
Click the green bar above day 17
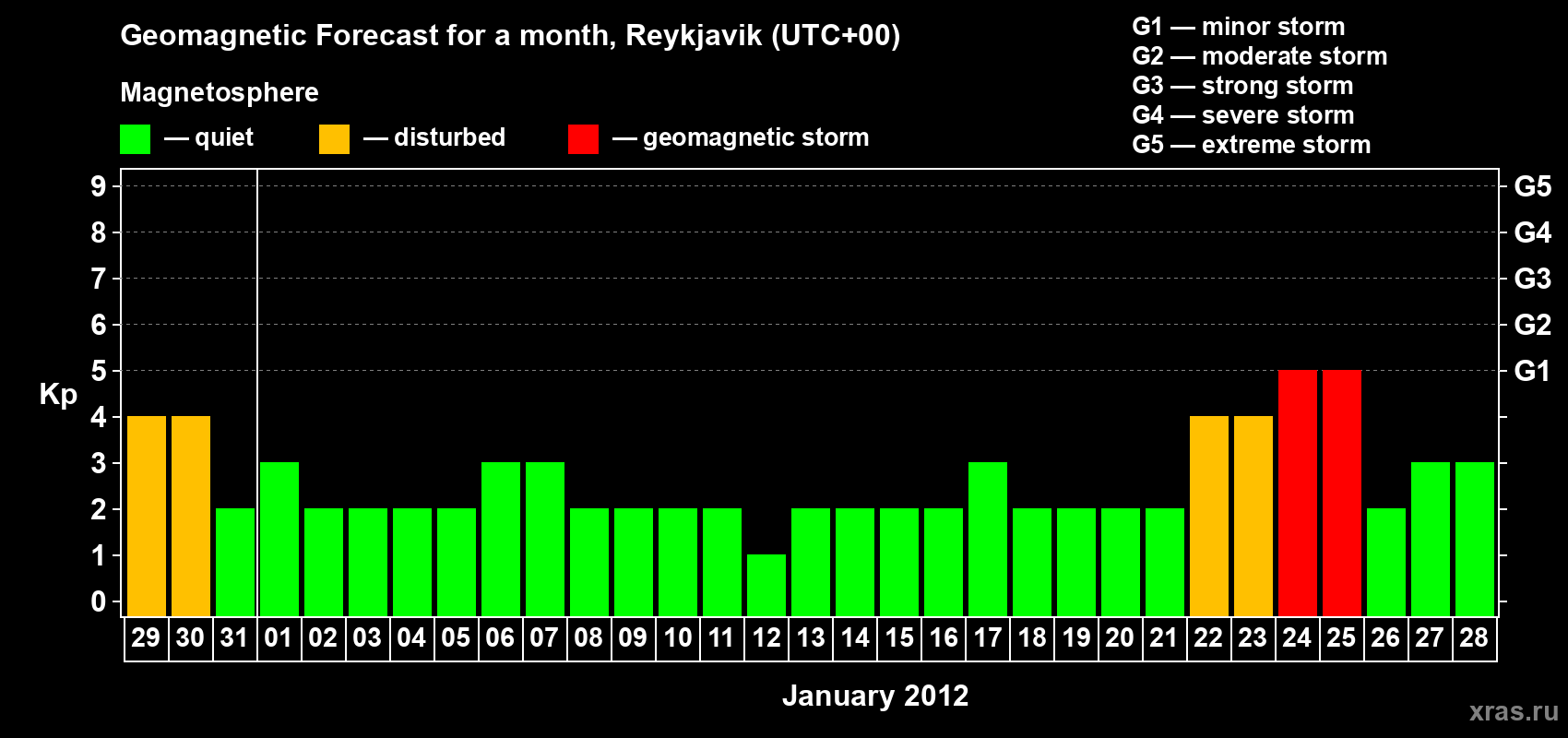coord(988,539)
